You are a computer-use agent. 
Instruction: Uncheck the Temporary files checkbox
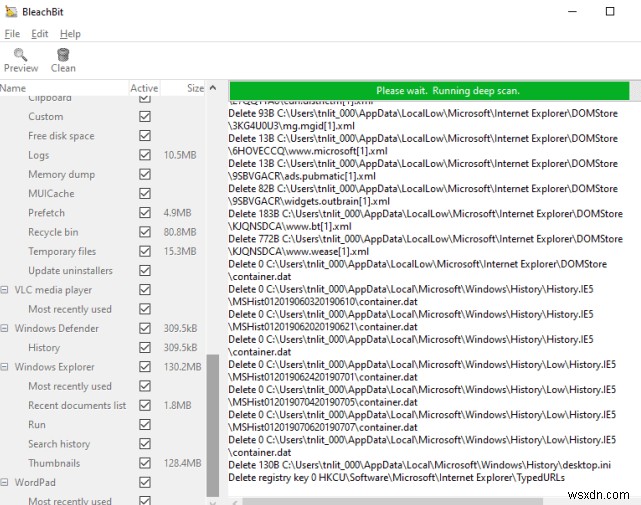click(145, 251)
